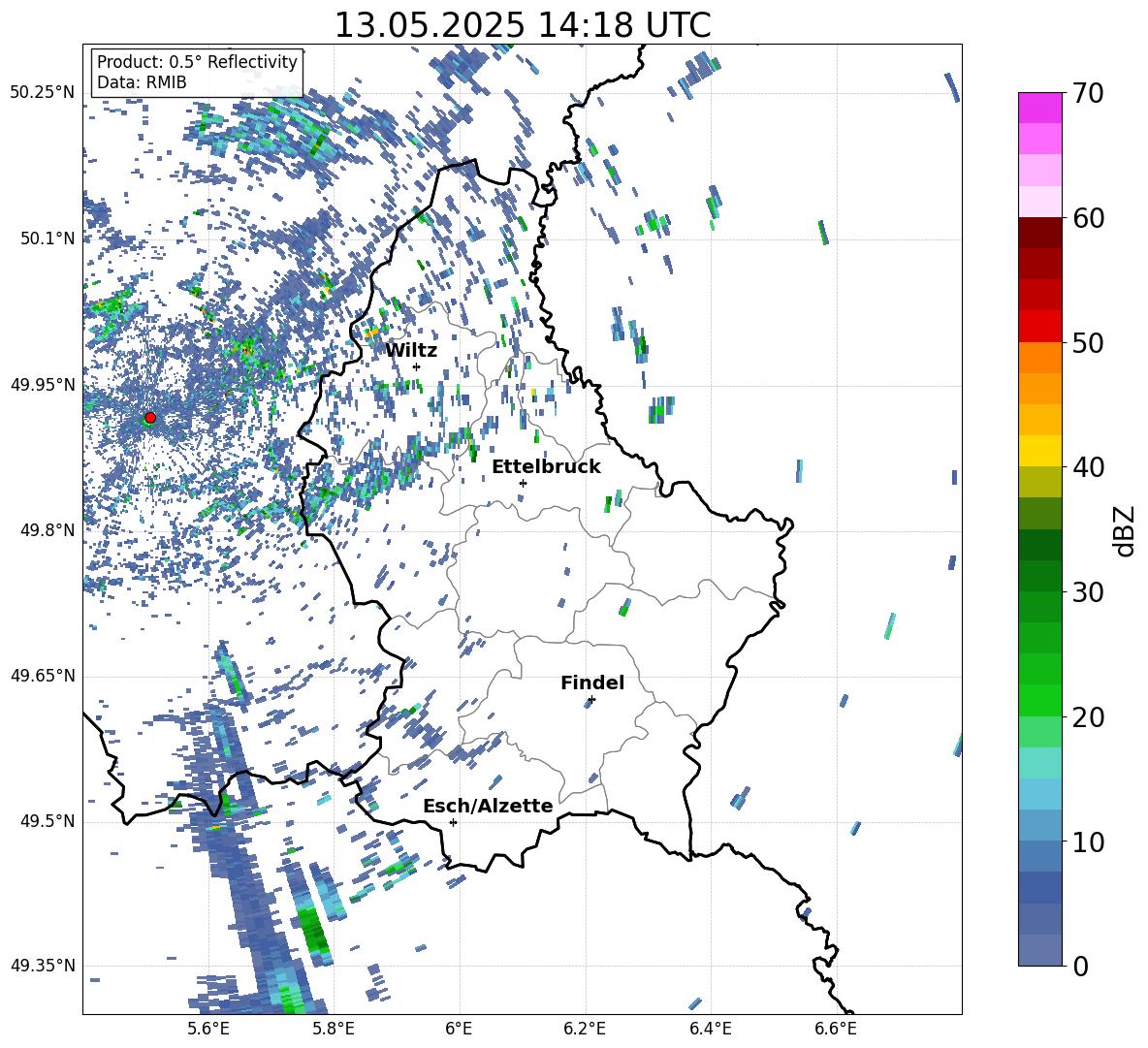The width and height of the screenshot is (1148, 1048).
Task: Click the 10 colorbar tick label
Action: (1088, 842)
